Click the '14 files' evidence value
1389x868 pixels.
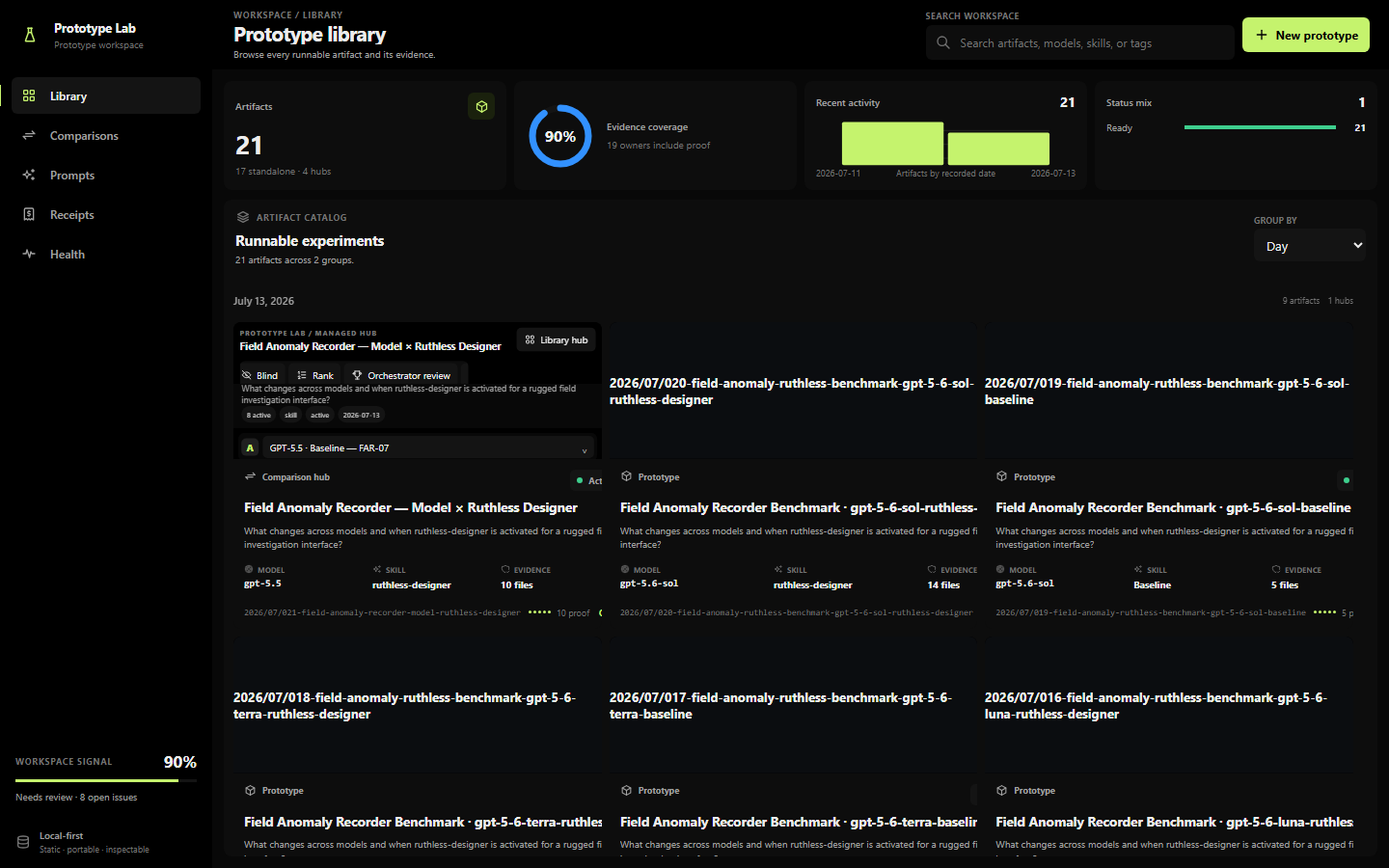point(943,584)
